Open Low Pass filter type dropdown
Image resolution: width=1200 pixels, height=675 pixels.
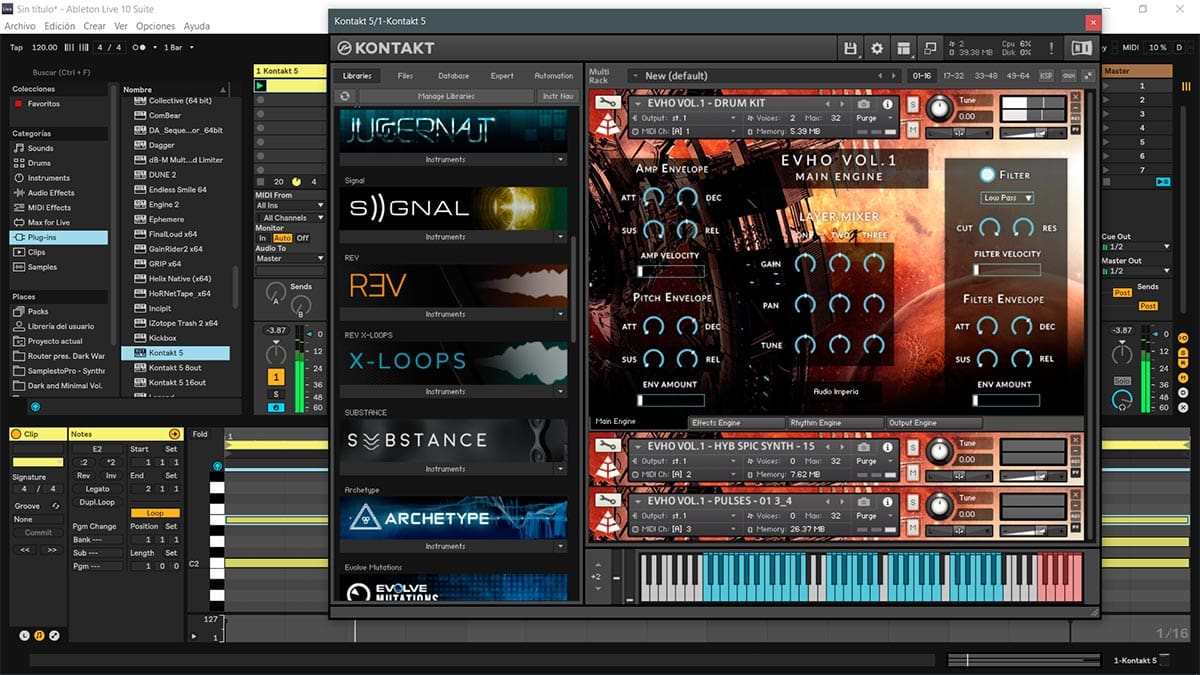point(1007,198)
